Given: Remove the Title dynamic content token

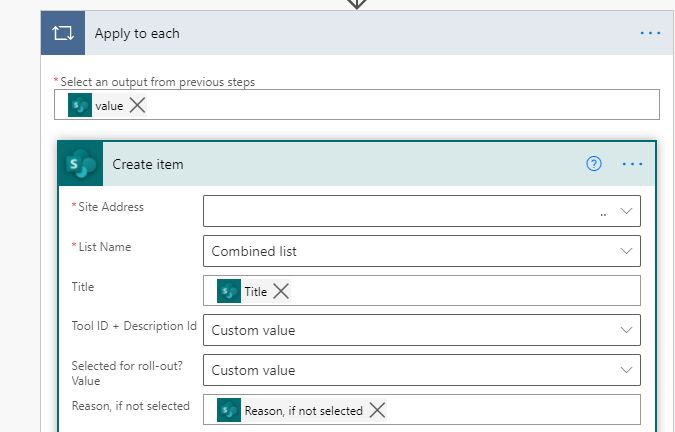Looking at the screenshot, I should pos(282,291).
